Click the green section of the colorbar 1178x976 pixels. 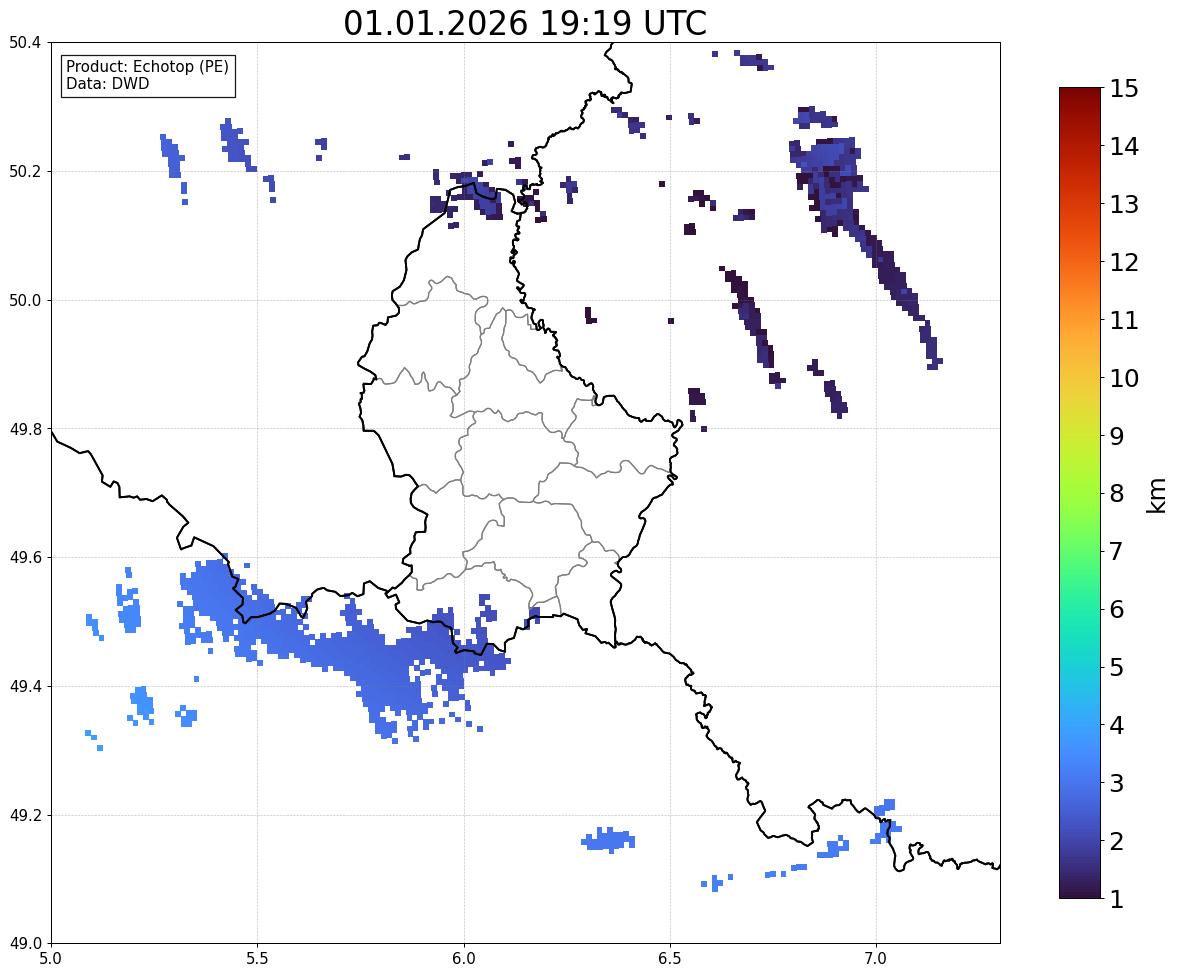(1080, 526)
